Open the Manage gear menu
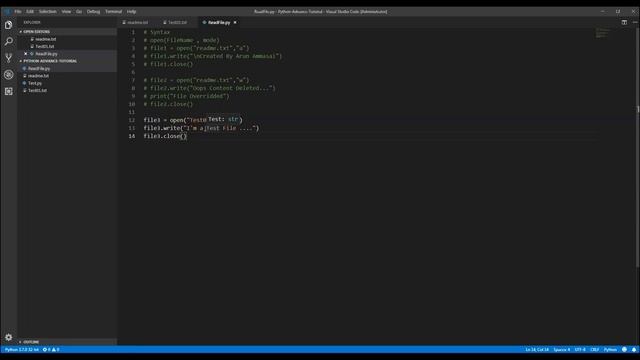Screen dimensions: 640x360 9,338
